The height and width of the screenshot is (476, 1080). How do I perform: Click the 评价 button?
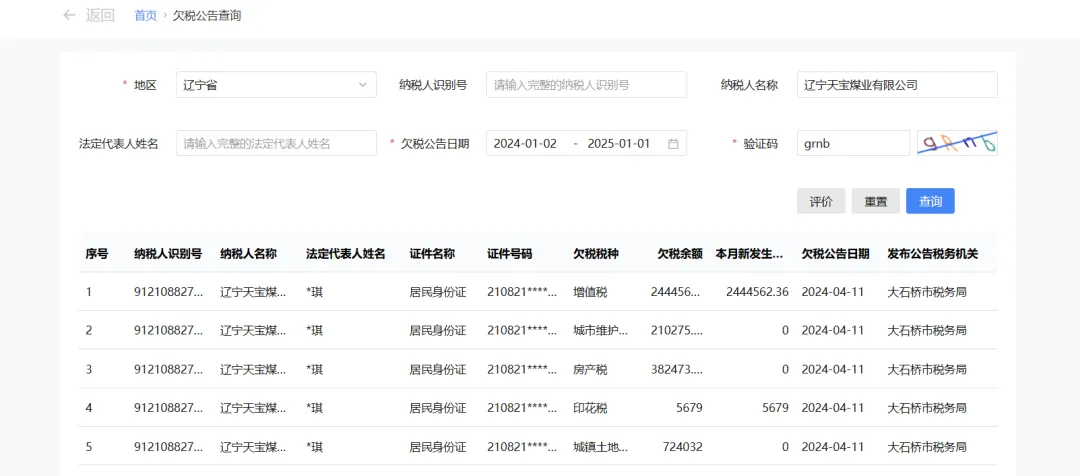click(x=821, y=201)
